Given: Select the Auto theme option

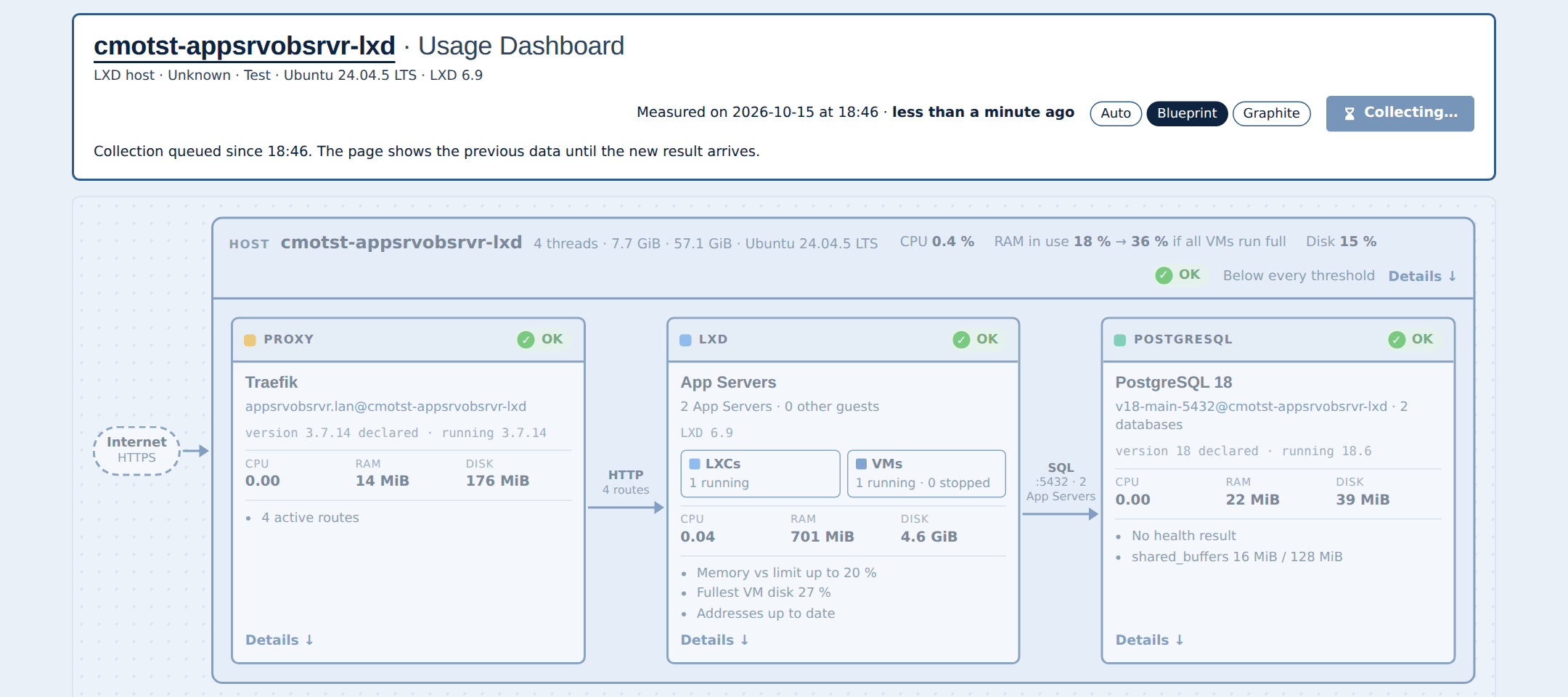Looking at the screenshot, I should [x=1116, y=113].
